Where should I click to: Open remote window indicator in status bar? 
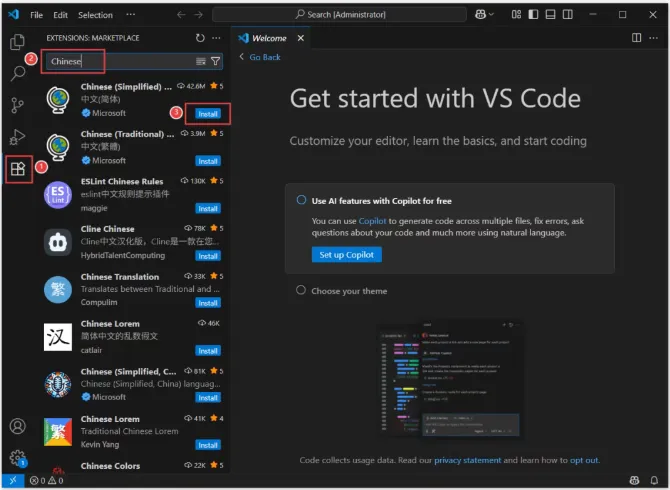point(13,480)
